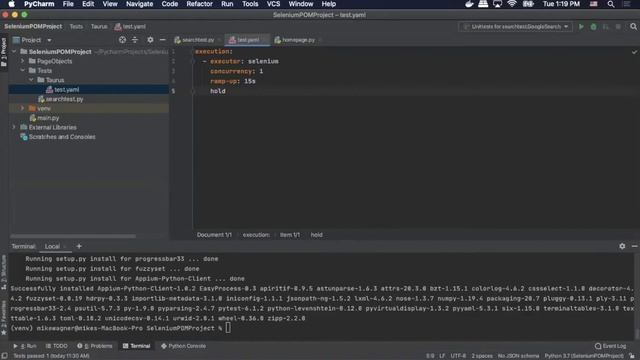Select searchtest.py in project tree
640x360 pixels.
(64, 99)
